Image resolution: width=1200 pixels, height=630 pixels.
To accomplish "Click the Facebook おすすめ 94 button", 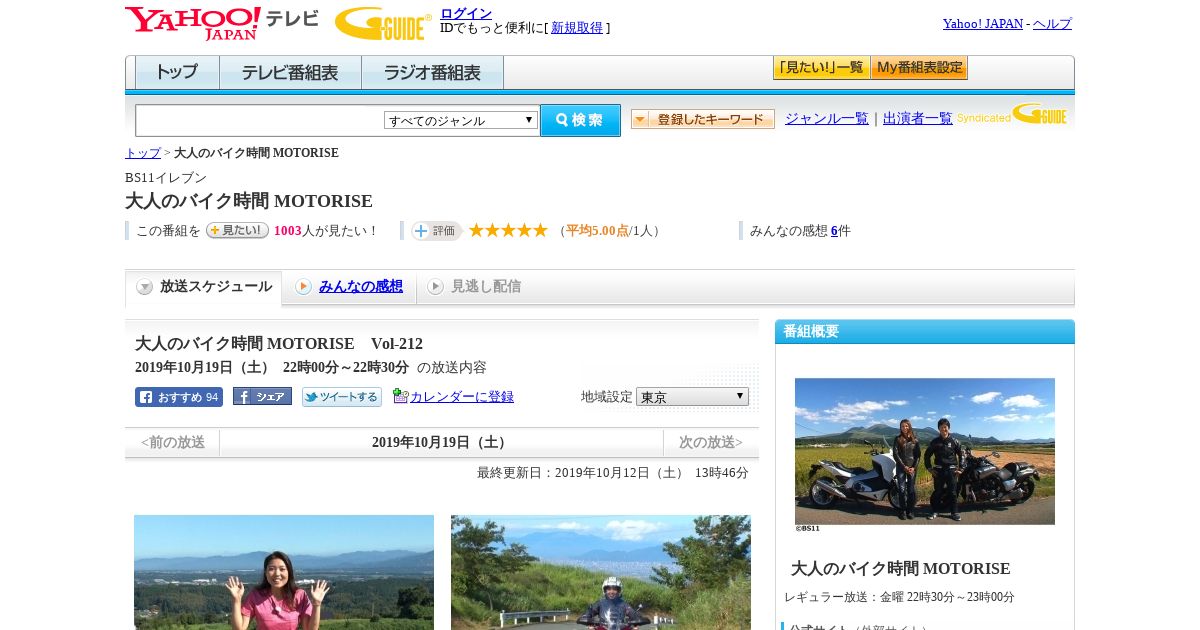I will point(179,397).
